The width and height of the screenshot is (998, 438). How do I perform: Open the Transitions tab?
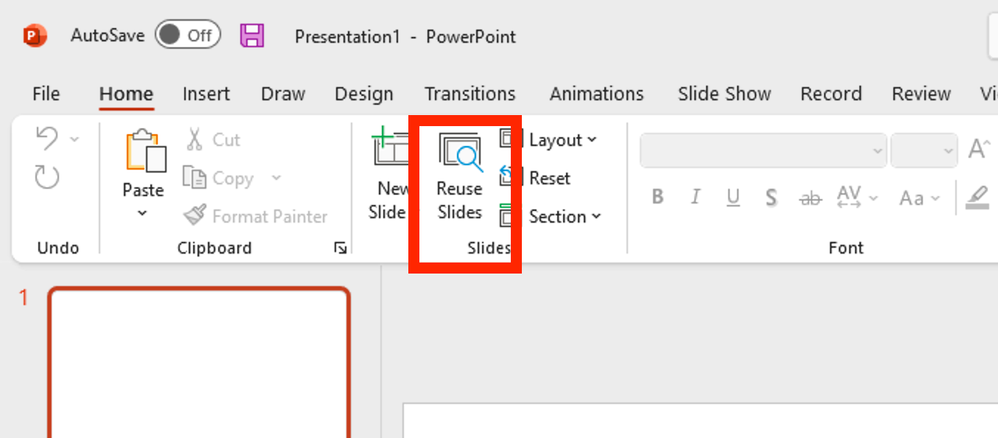click(470, 94)
